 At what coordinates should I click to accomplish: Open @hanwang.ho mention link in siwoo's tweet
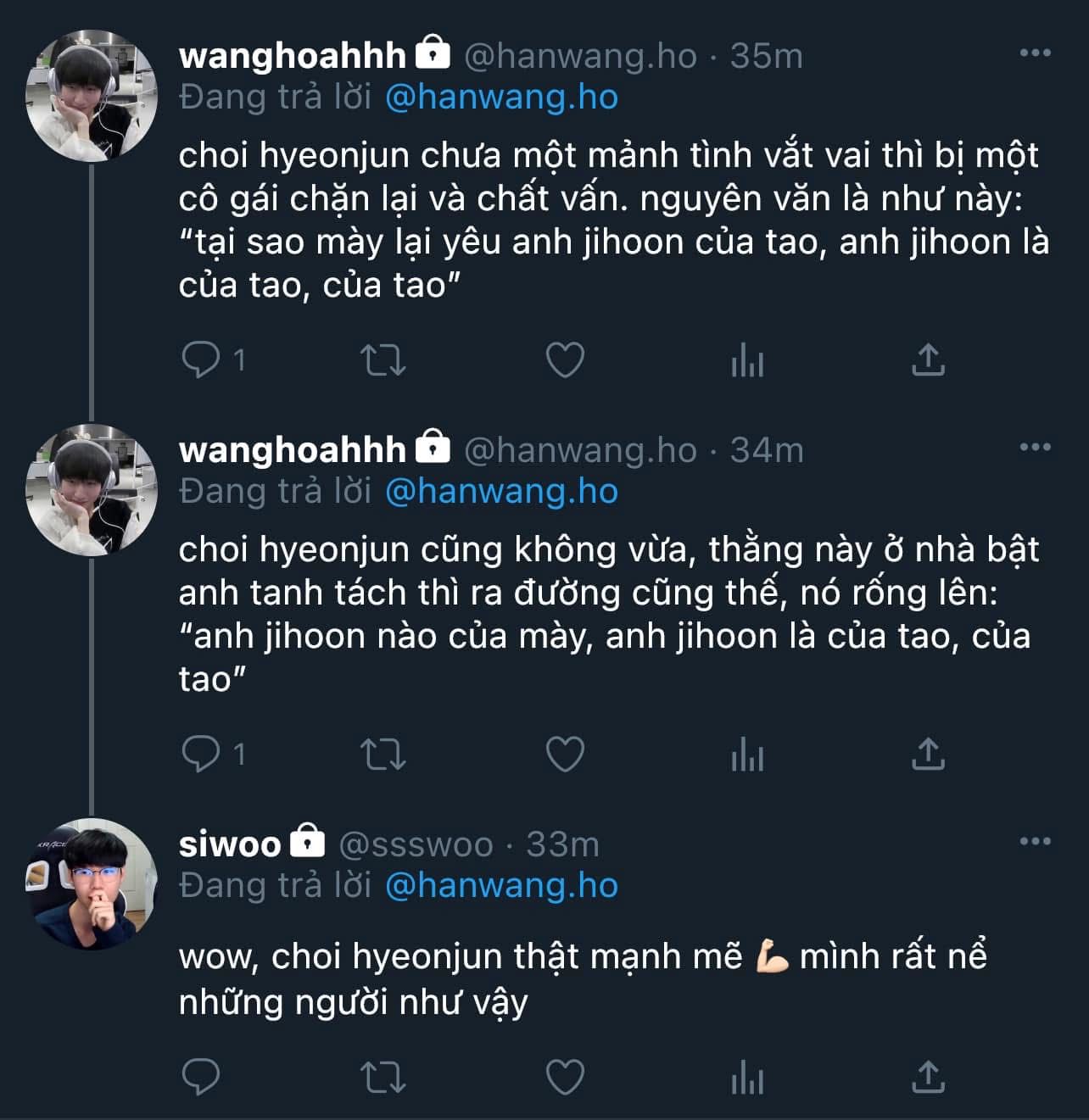[501, 885]
